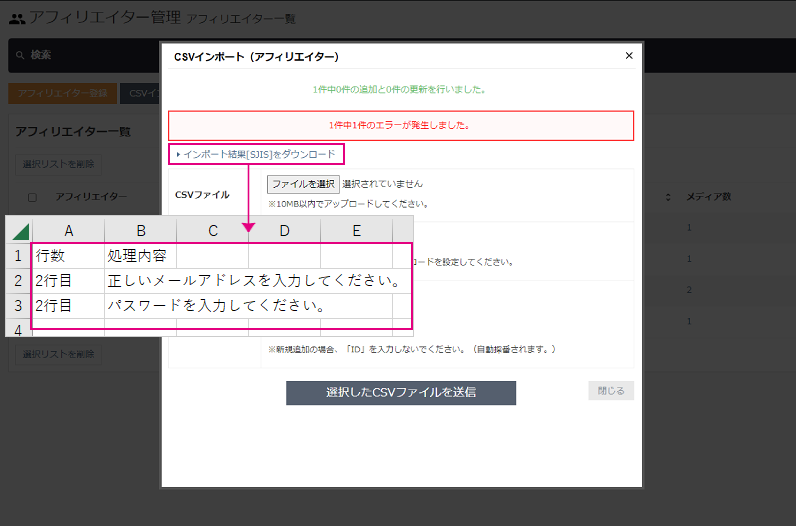This screenshot has height=526, width=796.
Task: Sort by アフィリエイター column header
Action: click(x=91, y=196)
